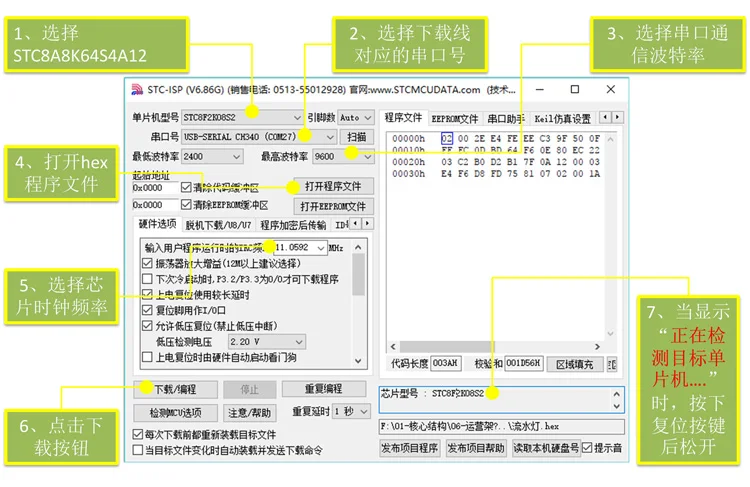The width and height of the screenshot is (750, 487).
Task: Click hex view scroll right arrow
Action: coord(597,346)
